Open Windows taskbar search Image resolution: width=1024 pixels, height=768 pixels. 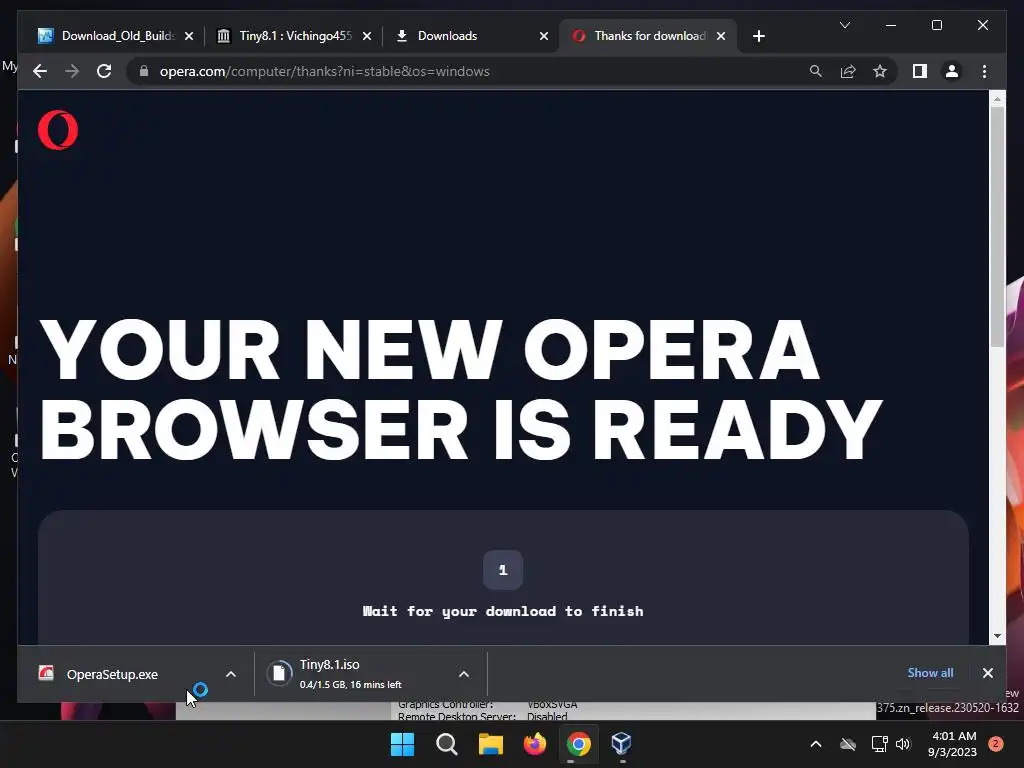pos(447,744)
